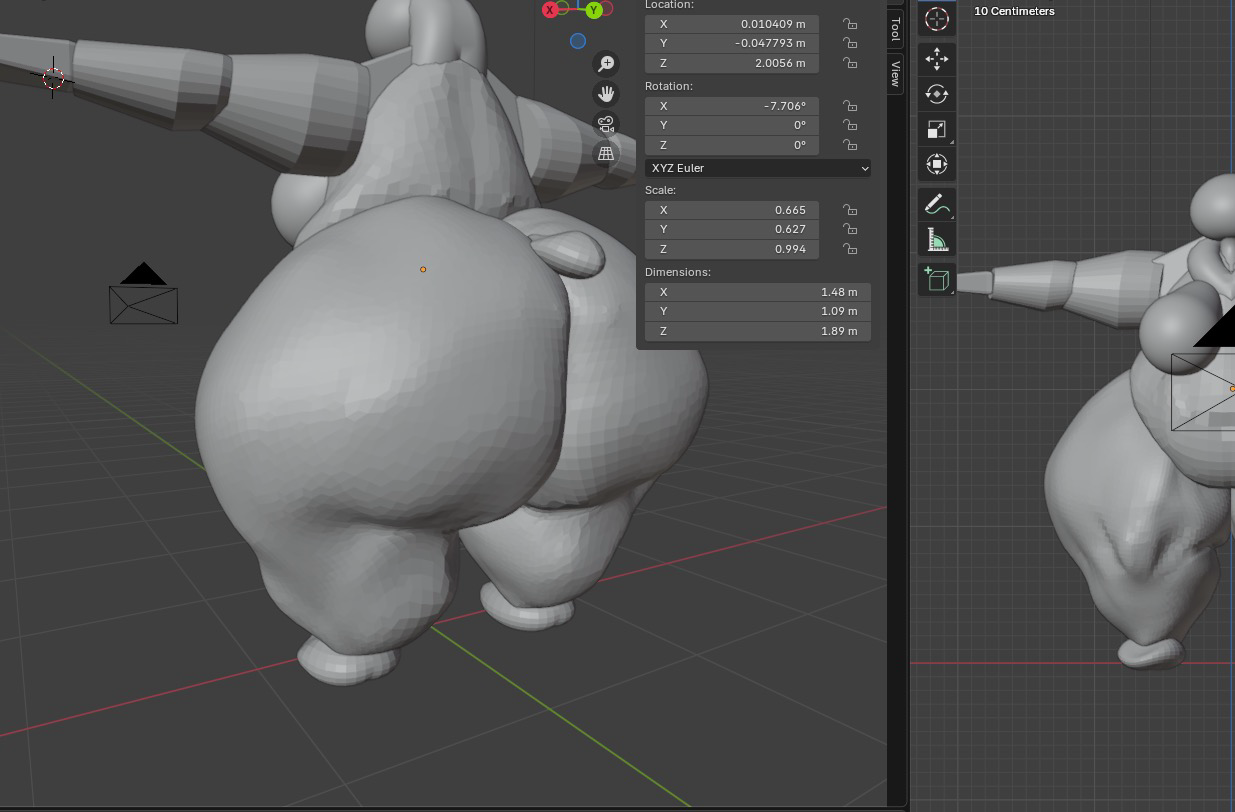
Task: Click the red X axis on the navigation gizmo
Action: pyautogui.click(x=549, y=10)
